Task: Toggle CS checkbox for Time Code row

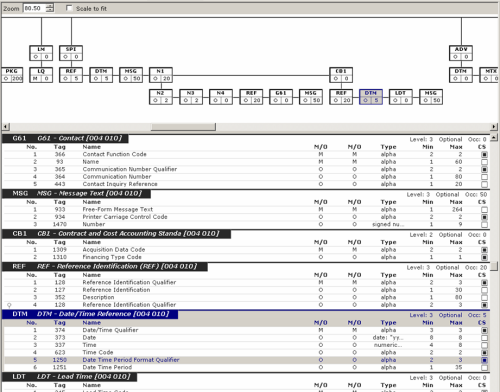Action: click(x=484, y=353)
